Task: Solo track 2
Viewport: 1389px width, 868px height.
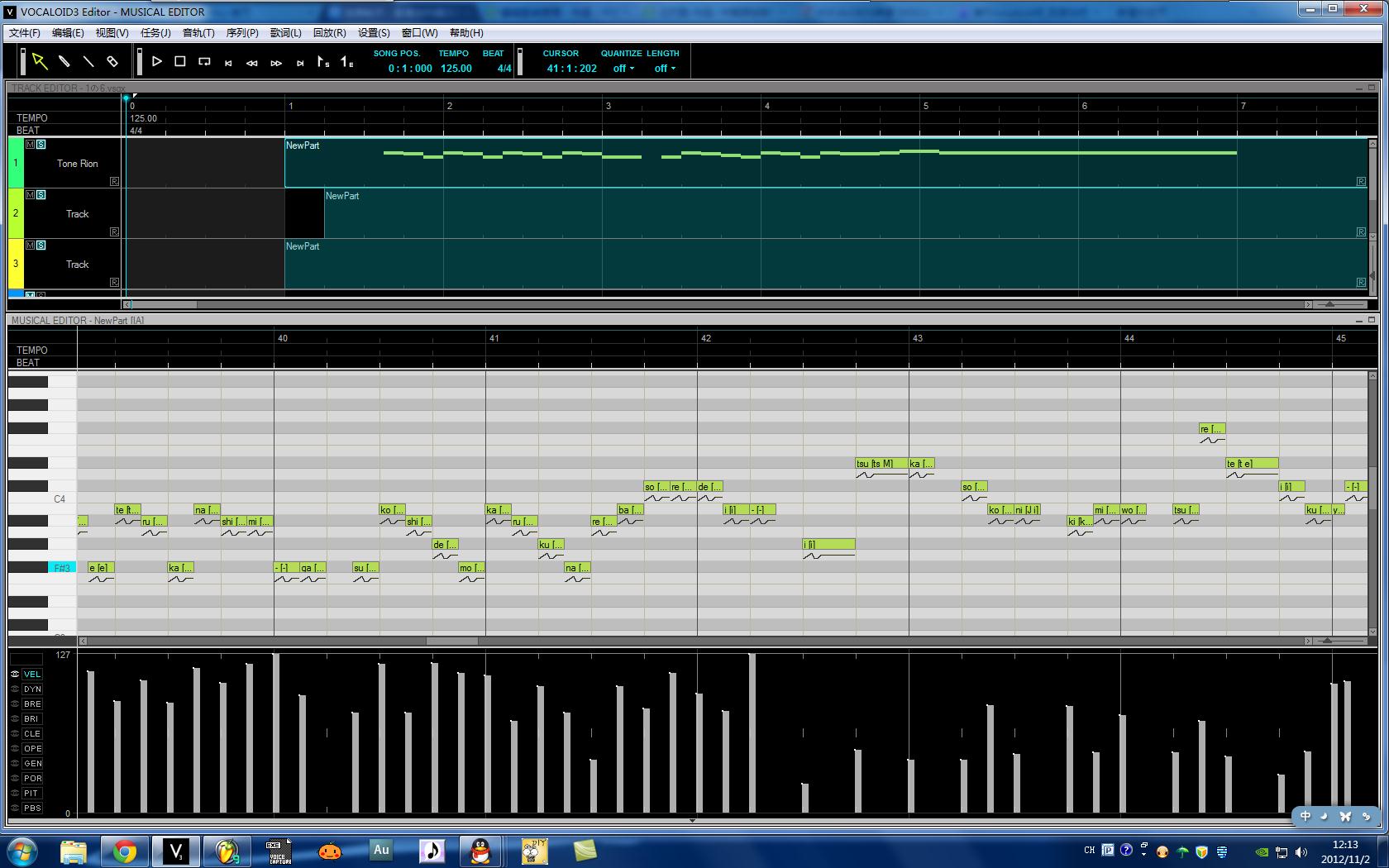Action: pyautogui.click(x=41, y=194)
